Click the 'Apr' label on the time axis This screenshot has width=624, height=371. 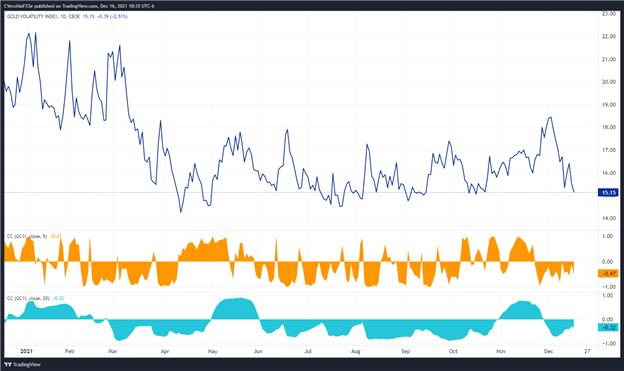pyautogui.click(x=165, y=351)
